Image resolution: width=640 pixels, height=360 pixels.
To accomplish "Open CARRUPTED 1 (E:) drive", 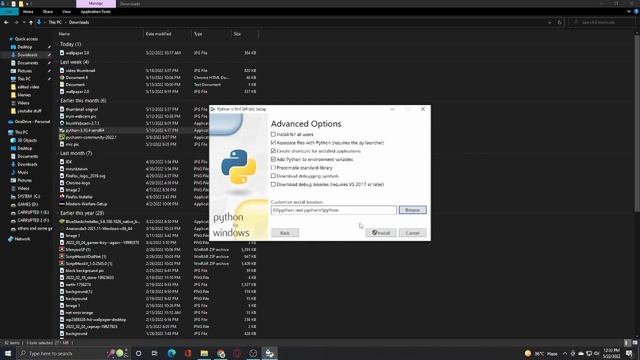I will pyautogui.click(x=33, y=213).
